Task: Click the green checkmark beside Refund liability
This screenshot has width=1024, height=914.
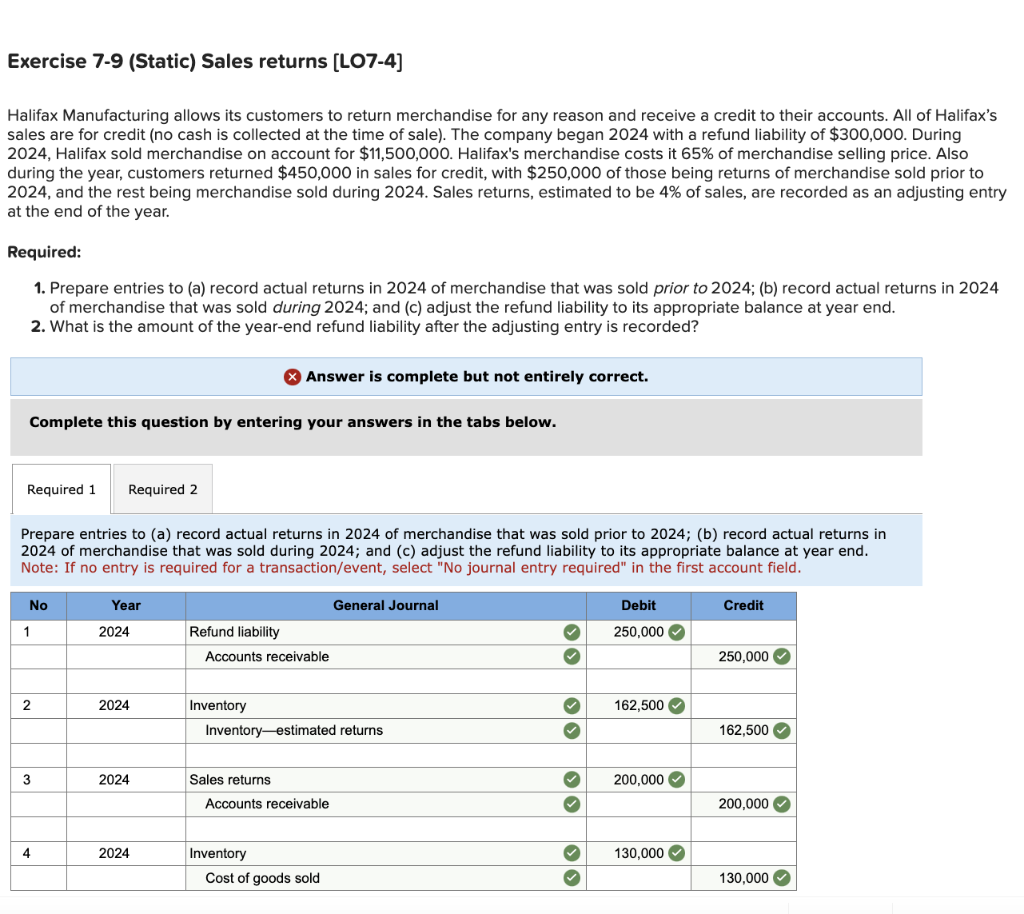Action: point(571,632)
